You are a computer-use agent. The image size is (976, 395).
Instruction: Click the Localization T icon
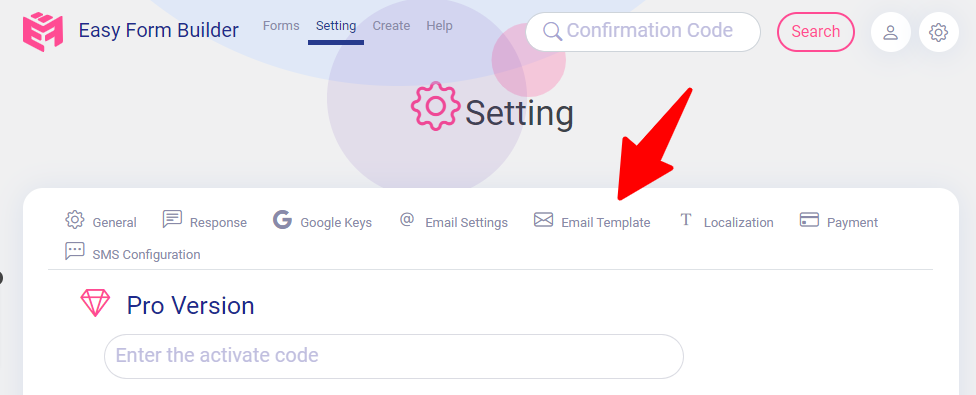(x=686, y=220)
